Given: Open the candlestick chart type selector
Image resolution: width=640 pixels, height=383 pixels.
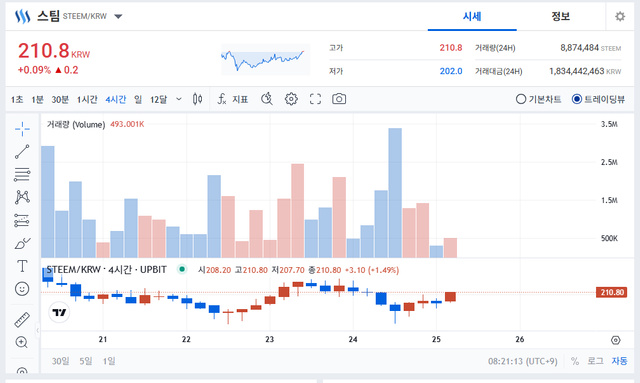Looking at the screenshot, I should pos(198,99).
